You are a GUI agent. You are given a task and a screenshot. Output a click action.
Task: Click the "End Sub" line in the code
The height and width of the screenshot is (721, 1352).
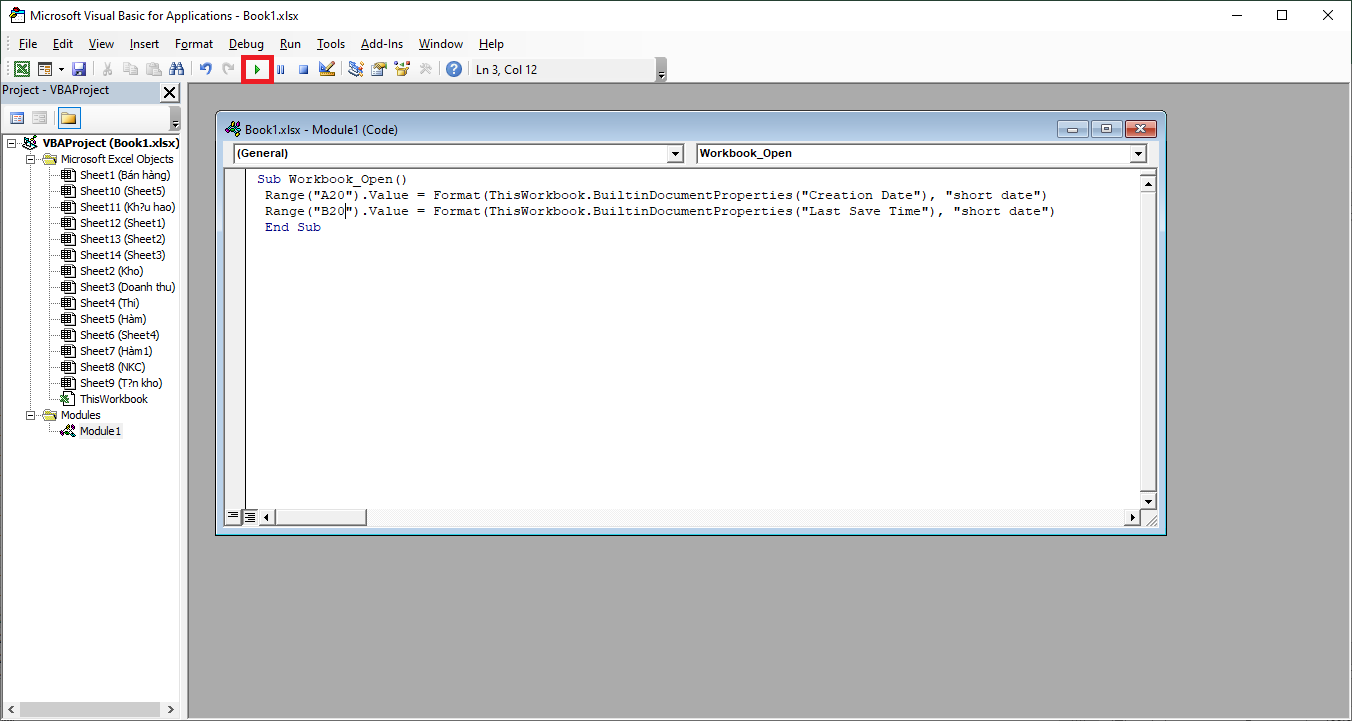[x=292, y=227]
